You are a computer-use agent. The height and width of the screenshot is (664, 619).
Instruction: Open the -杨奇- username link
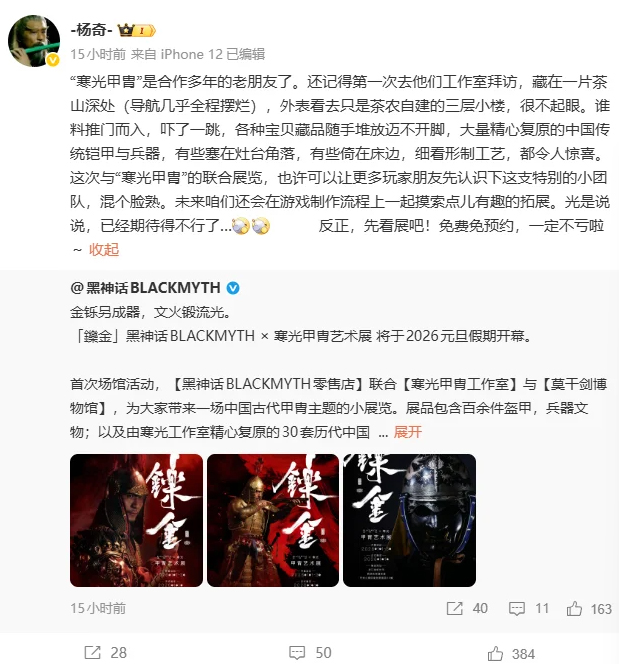91,30
